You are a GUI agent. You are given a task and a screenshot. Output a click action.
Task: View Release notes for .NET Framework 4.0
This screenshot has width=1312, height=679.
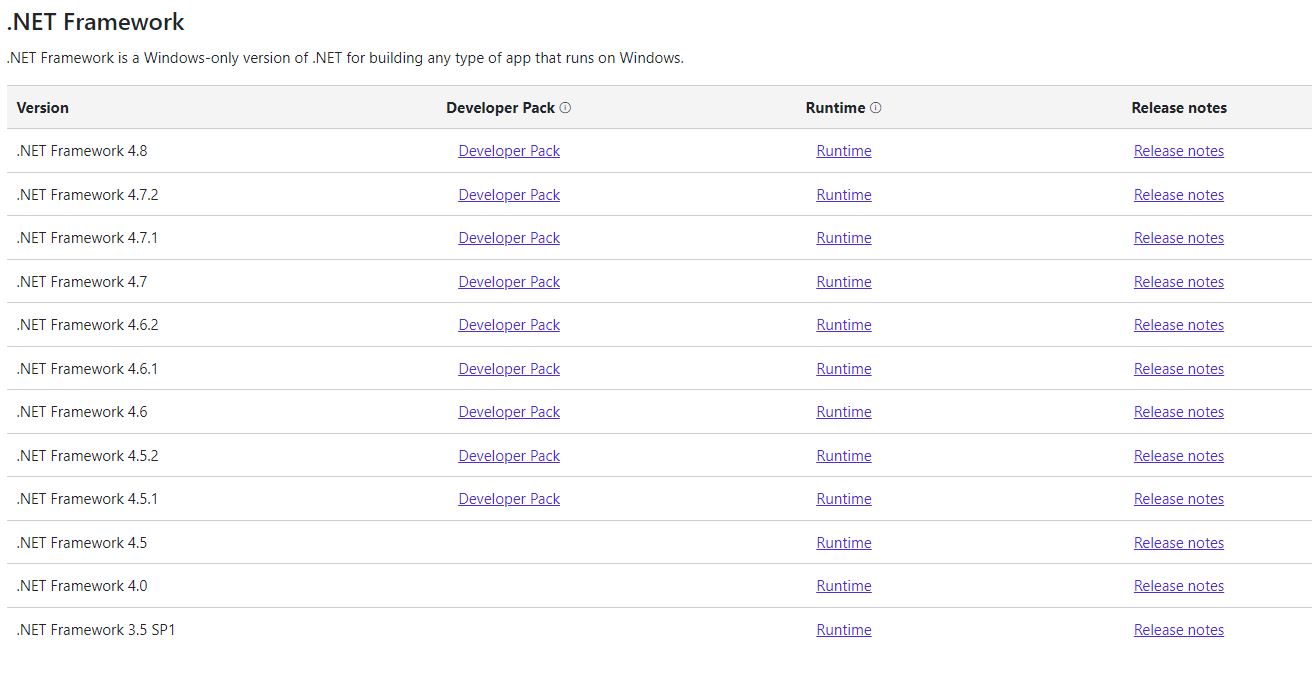(1179, 586)
